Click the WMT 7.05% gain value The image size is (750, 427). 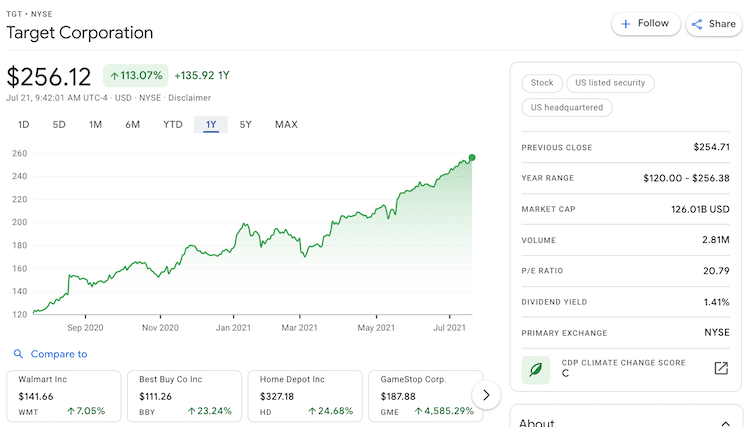86,411
